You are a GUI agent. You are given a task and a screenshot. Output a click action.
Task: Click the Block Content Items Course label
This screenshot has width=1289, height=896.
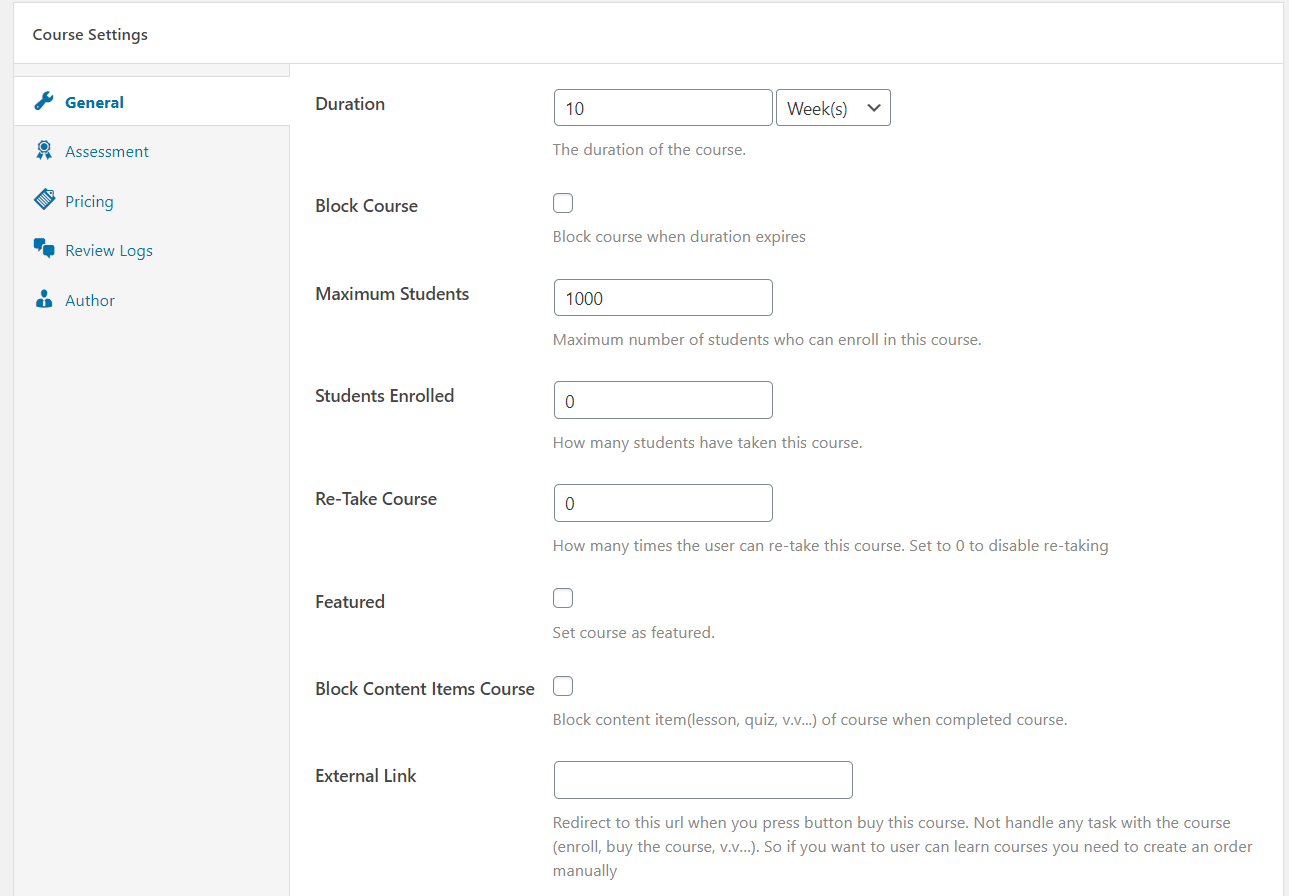point(425,689)
